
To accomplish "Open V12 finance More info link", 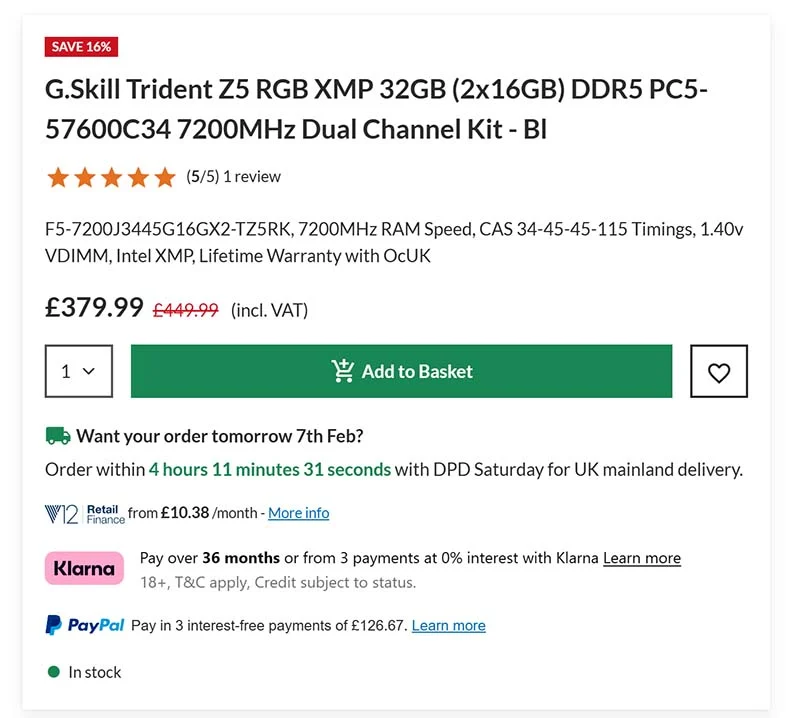I will click(298, 513).
